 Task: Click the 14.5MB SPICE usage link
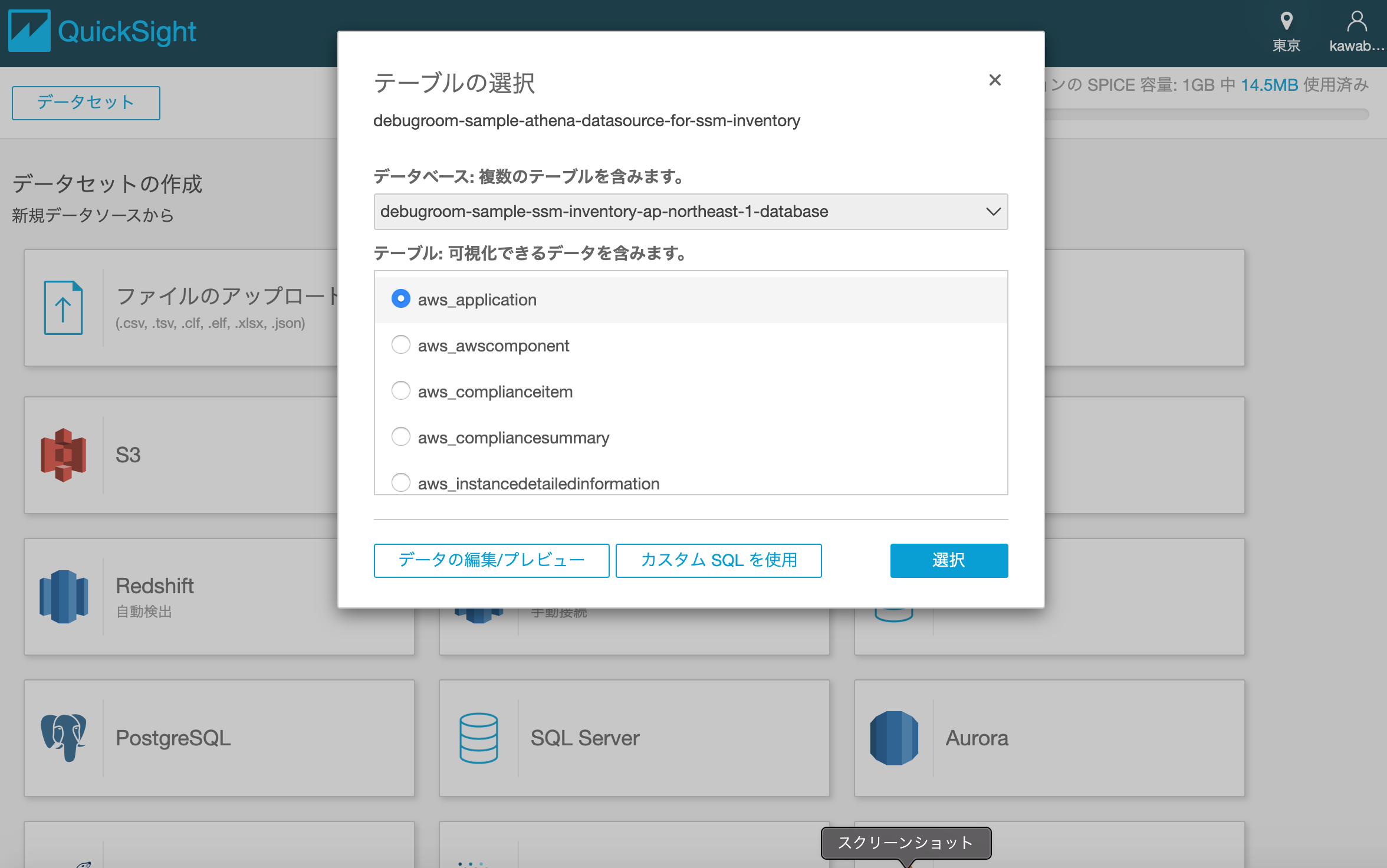pos(1269,86)
